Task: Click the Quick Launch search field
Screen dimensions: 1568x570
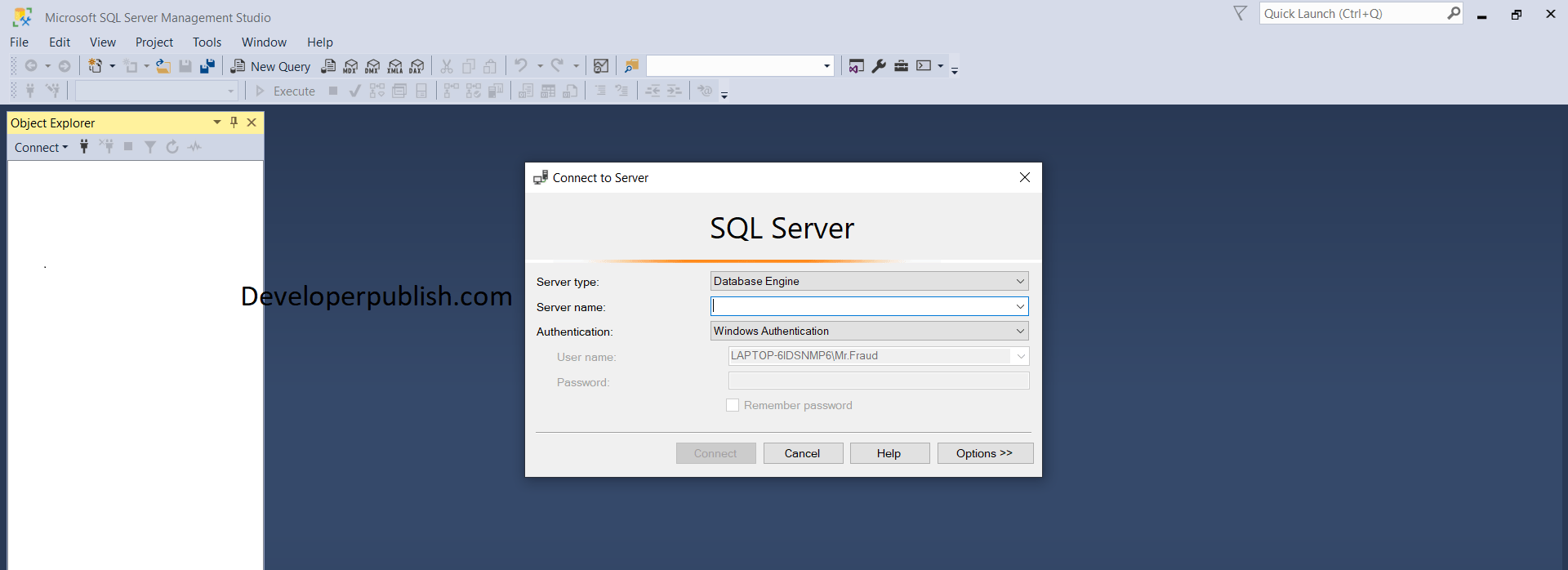Action: click(x=1352, y=14)
